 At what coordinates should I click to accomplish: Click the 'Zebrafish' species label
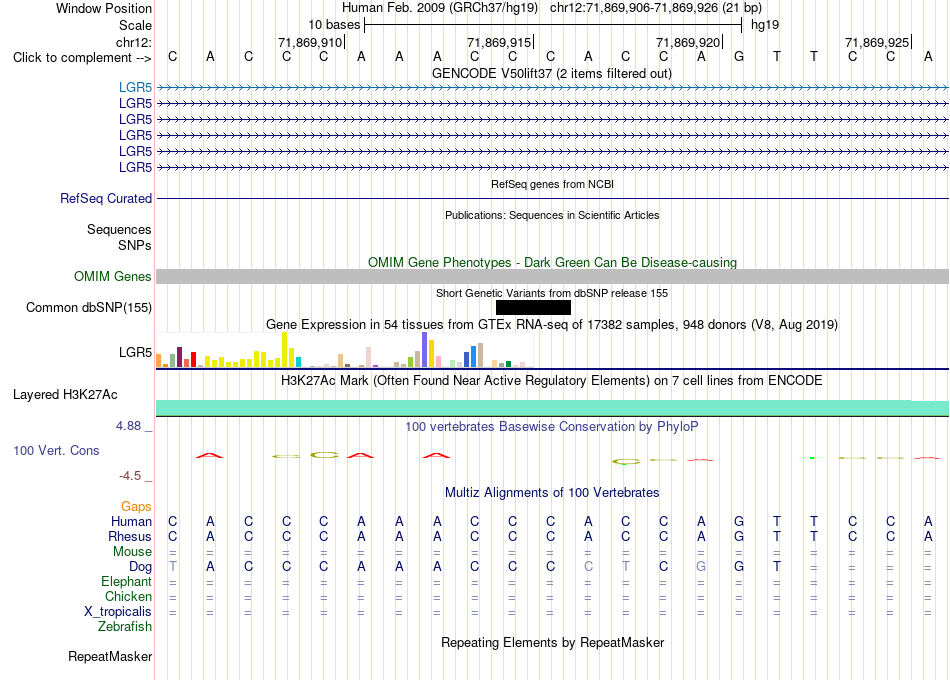125,627
